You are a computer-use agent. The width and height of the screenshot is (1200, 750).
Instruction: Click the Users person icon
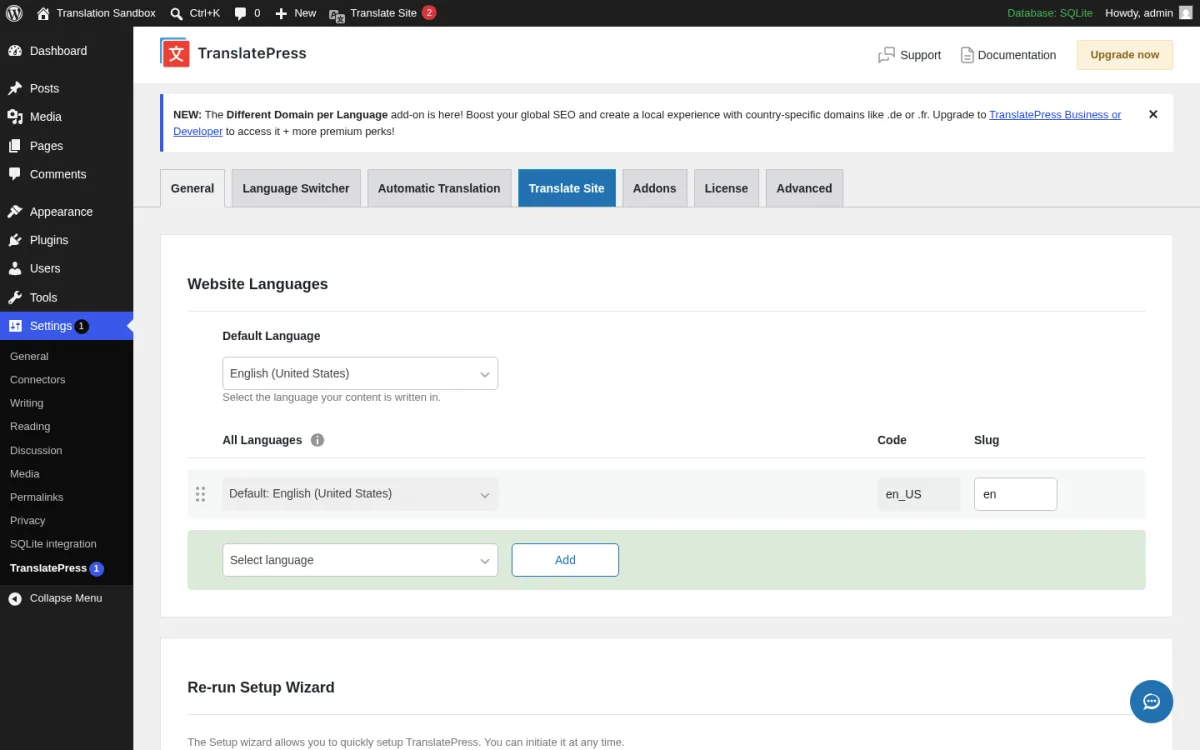click(x=15, y=269)
